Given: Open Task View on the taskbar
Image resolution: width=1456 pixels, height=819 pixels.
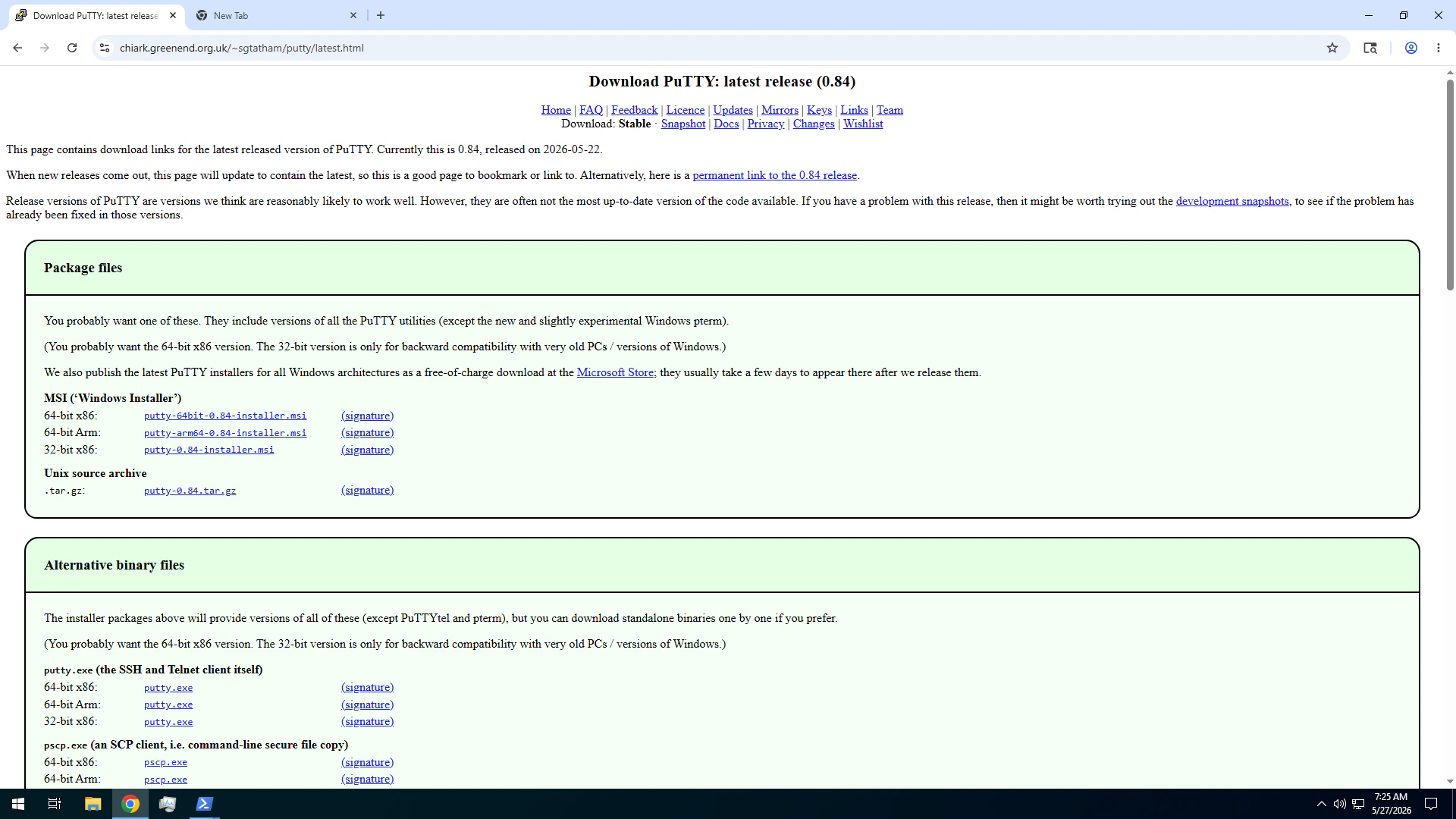Looking at the screenshot, I should point(55,804).
